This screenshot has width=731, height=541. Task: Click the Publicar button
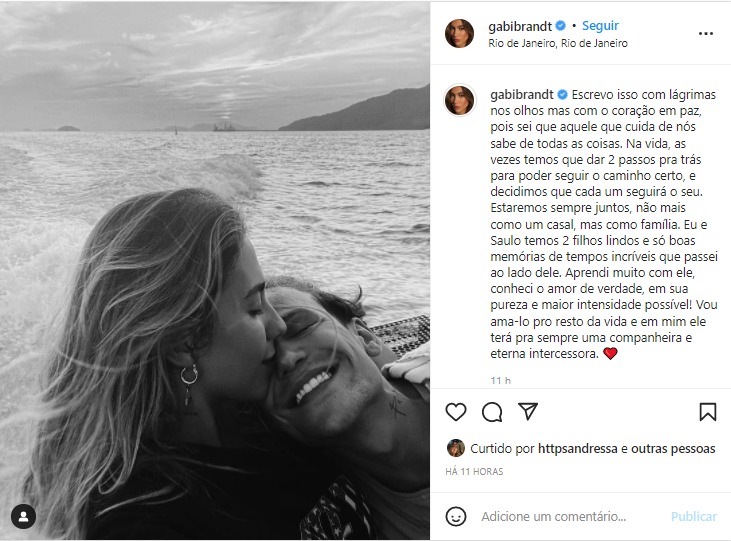[x=693, y=517]
